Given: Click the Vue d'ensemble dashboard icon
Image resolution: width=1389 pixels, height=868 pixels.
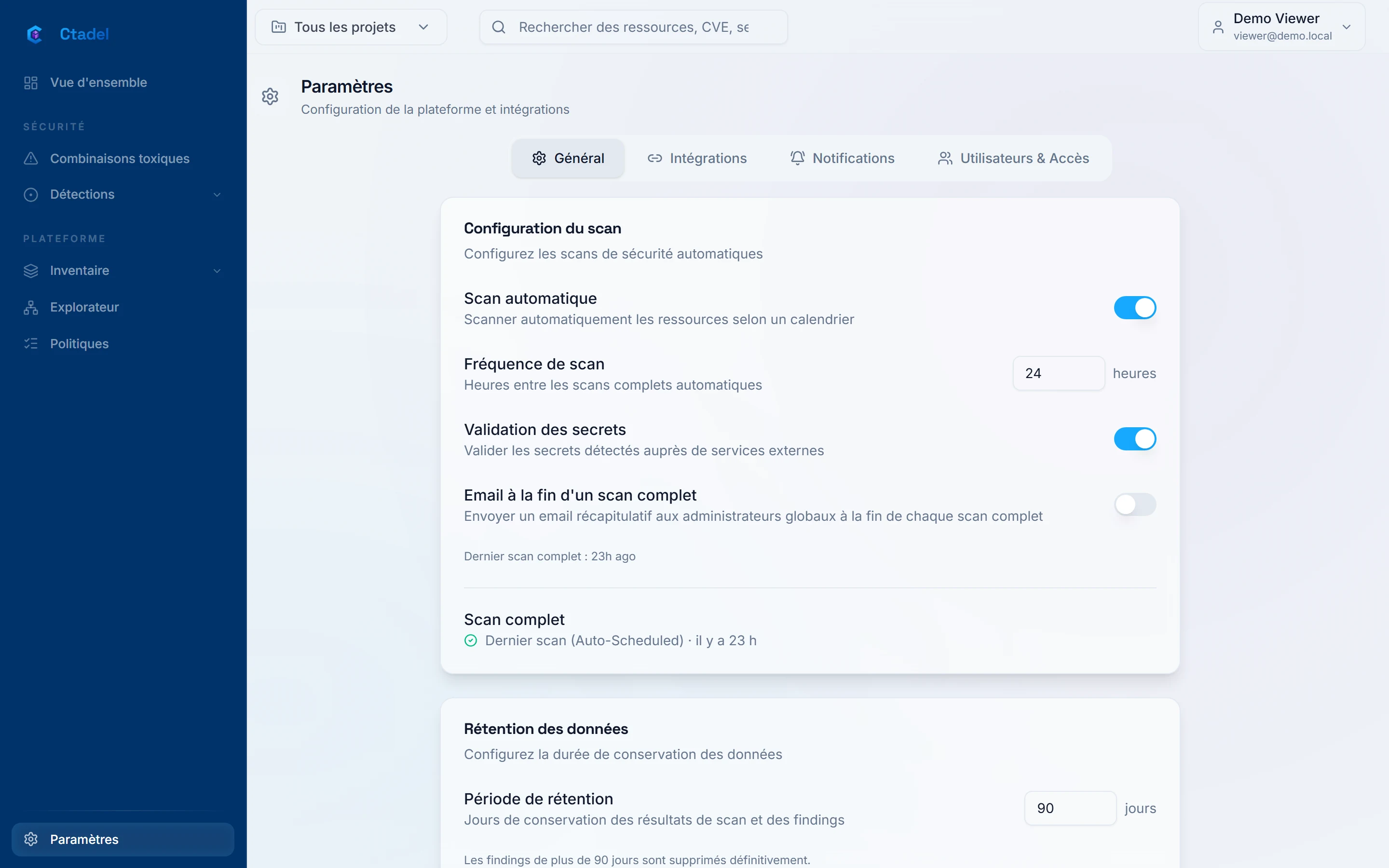Looking at the screenshot, I should click(x=31, y=82).
